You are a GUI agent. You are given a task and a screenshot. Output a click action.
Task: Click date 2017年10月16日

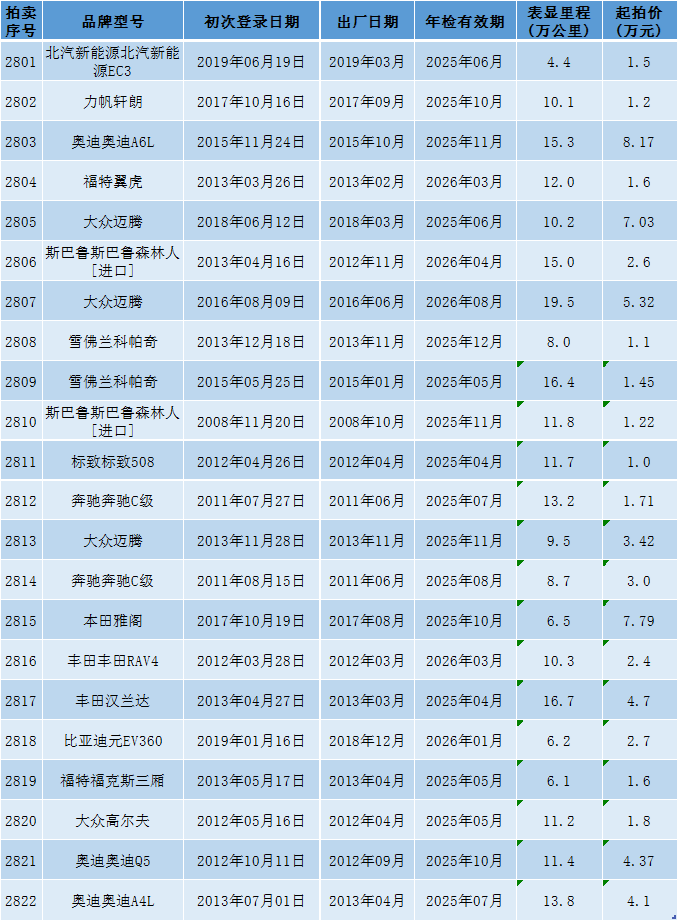tap(251, 102)
